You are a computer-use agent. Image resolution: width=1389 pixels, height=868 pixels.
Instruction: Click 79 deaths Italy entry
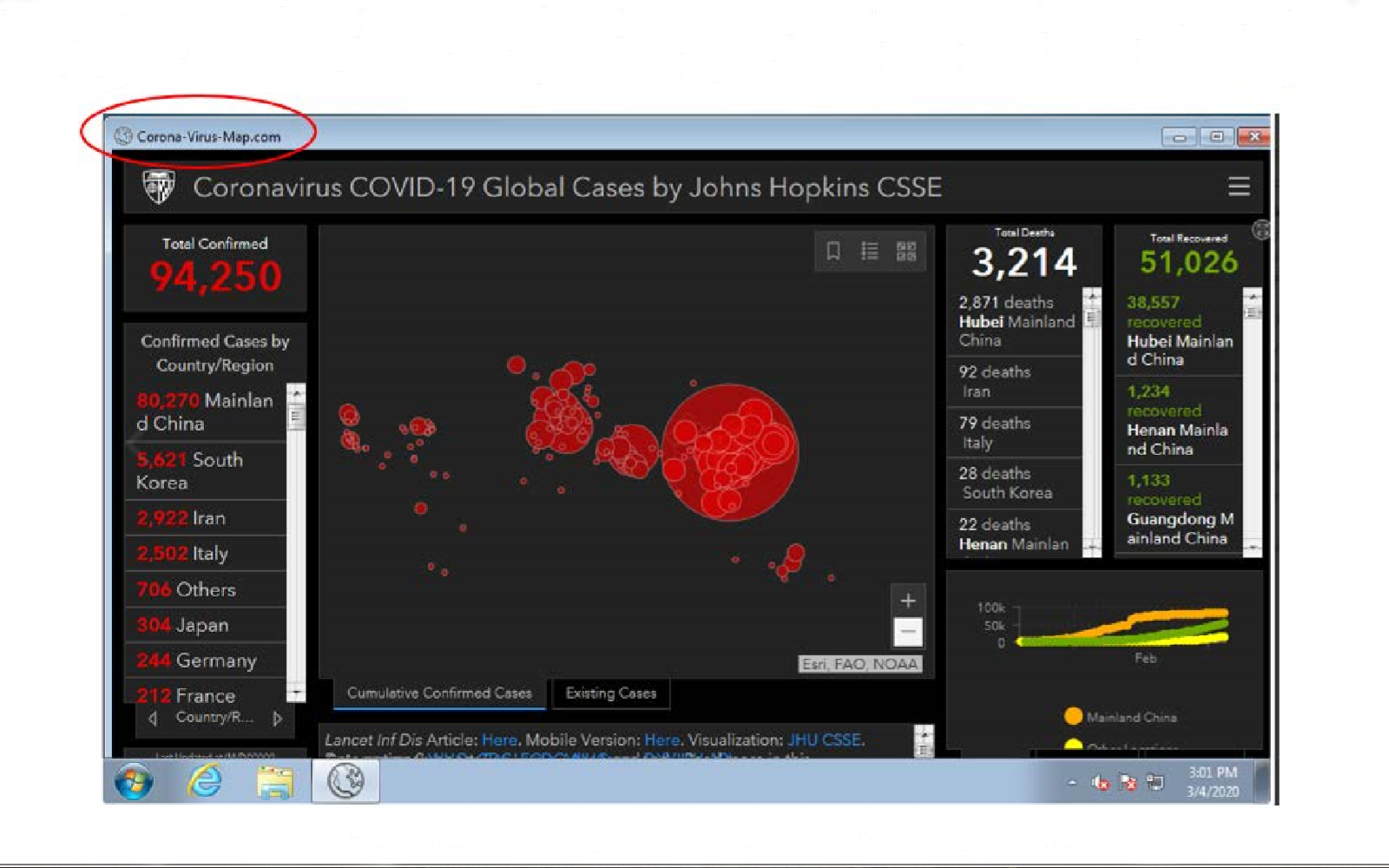coord(1016,433)
